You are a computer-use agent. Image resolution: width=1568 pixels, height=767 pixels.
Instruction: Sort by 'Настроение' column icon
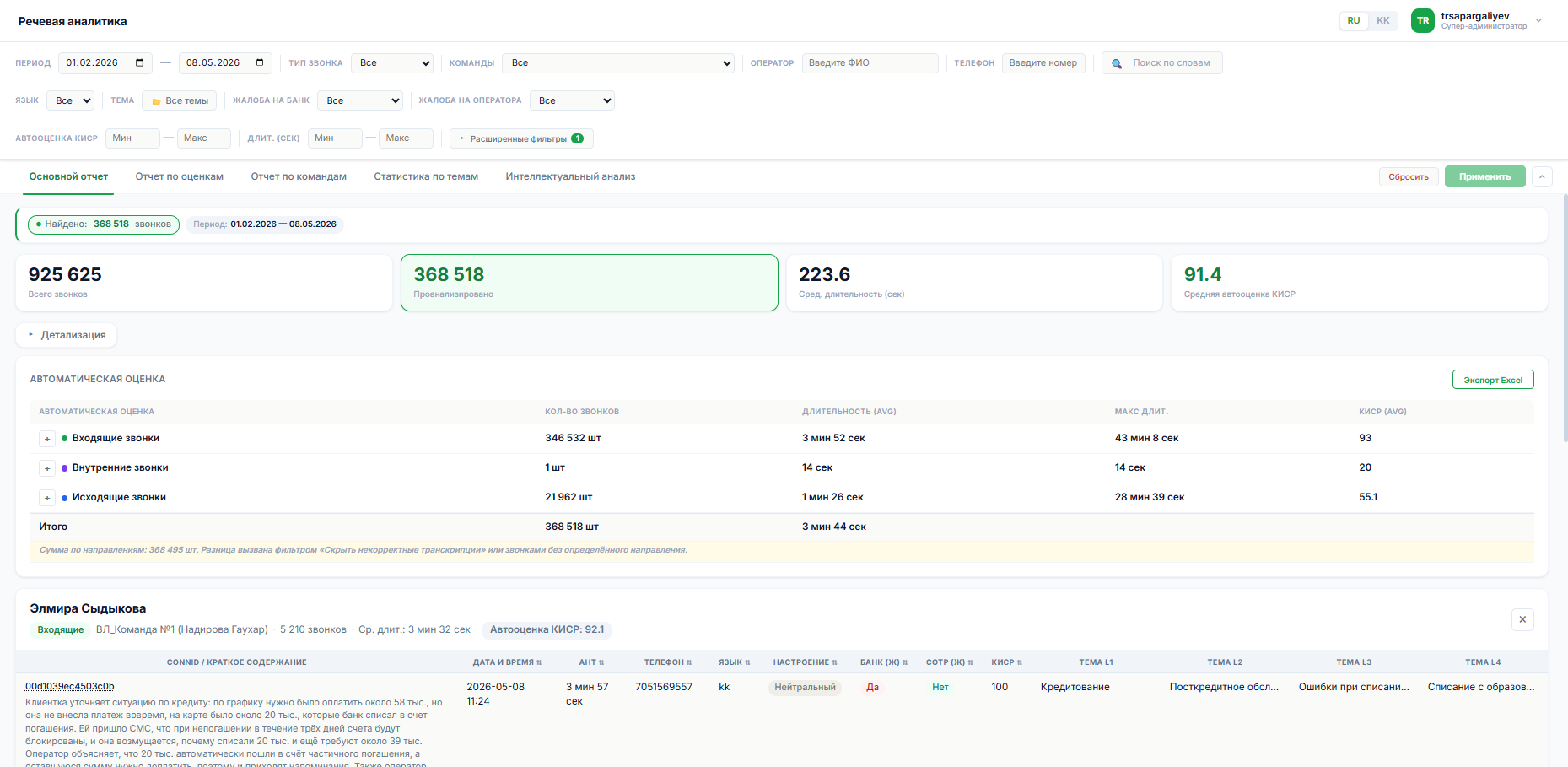[x=835, y=662]
